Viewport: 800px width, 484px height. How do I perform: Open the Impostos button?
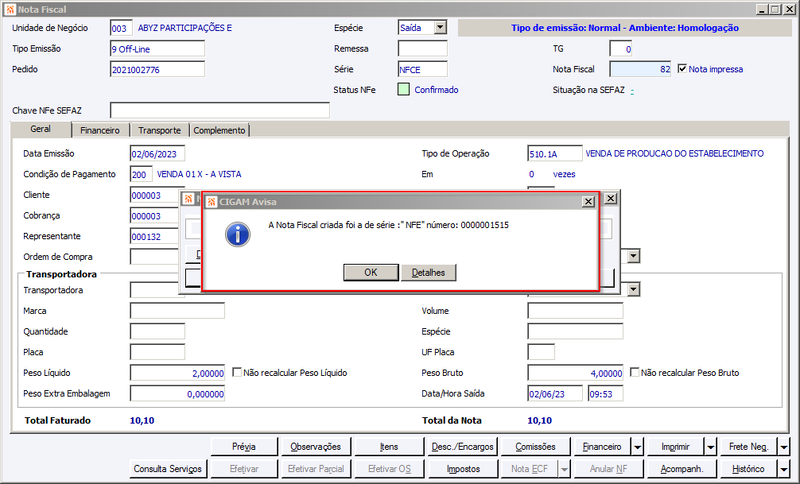463,468
